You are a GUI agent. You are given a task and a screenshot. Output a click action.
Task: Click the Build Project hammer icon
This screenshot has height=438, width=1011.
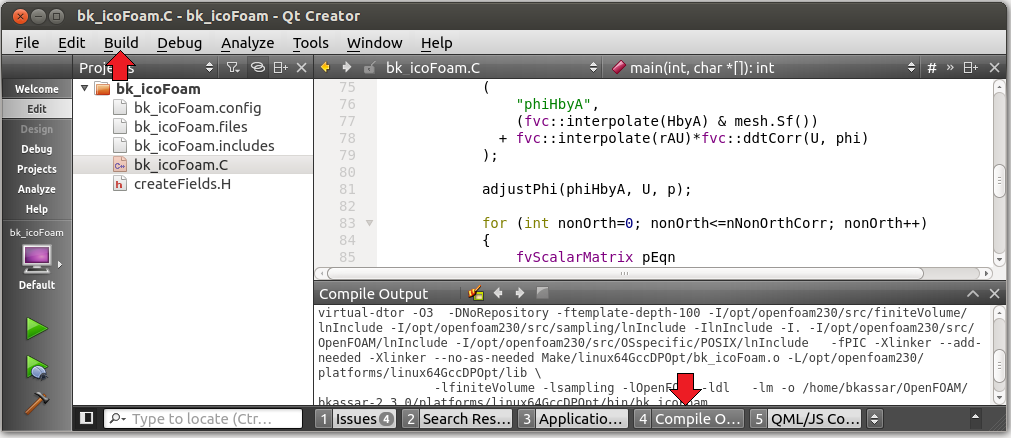[36, 402]
